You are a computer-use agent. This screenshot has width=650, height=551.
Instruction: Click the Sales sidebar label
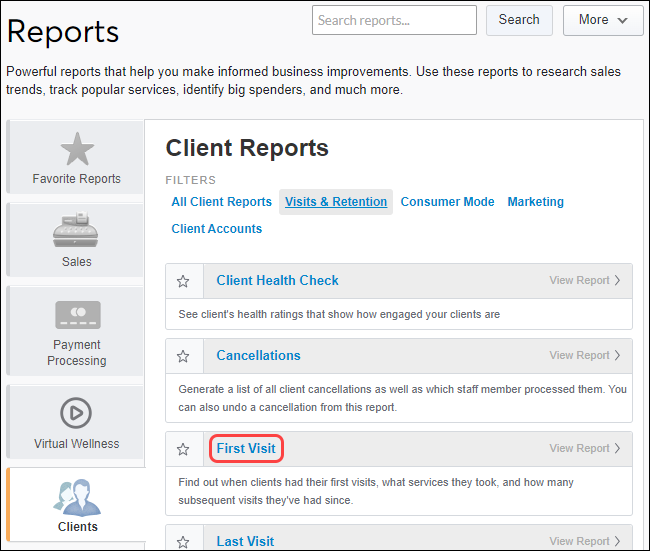[x=77, y=262]
